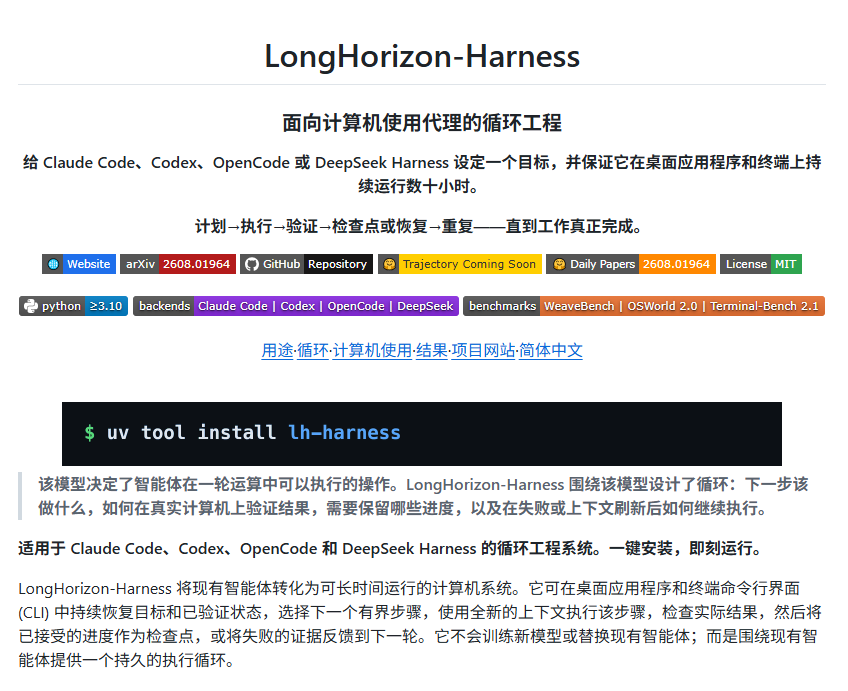Screen dimensions: 848x691
Task: Click the License MIT badge
Action: coord(760,264)
